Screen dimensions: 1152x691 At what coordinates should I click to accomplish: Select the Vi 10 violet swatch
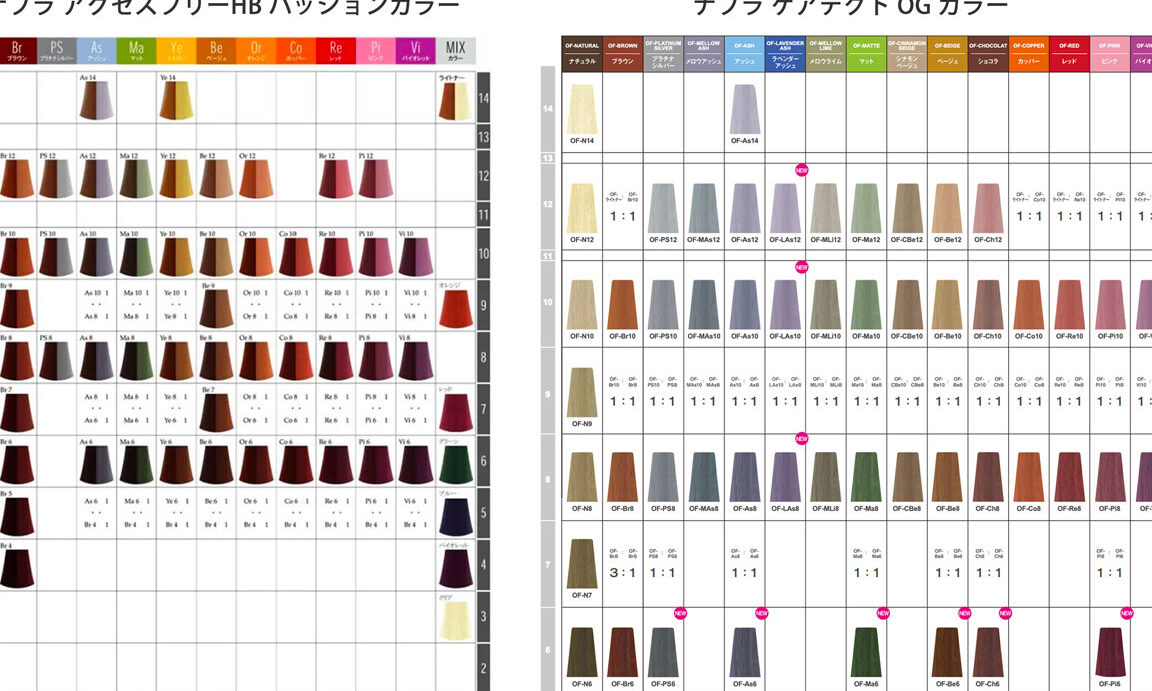tap(415, 257)
